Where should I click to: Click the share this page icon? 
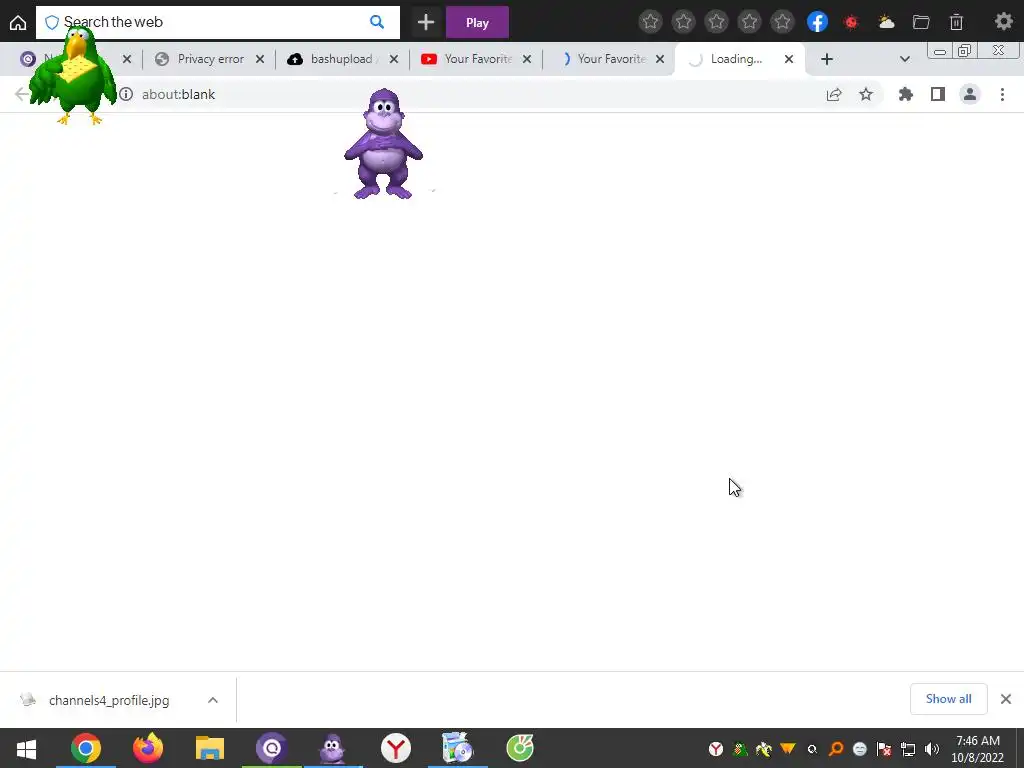pos(834,95)
